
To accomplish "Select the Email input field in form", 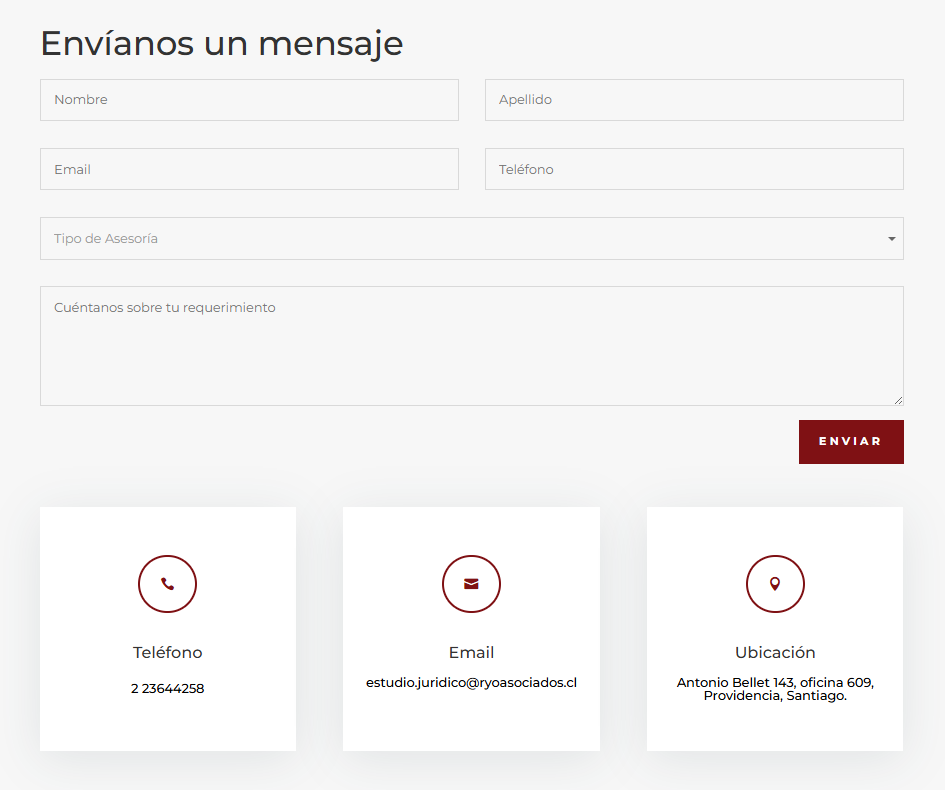I will coord(249,169).
